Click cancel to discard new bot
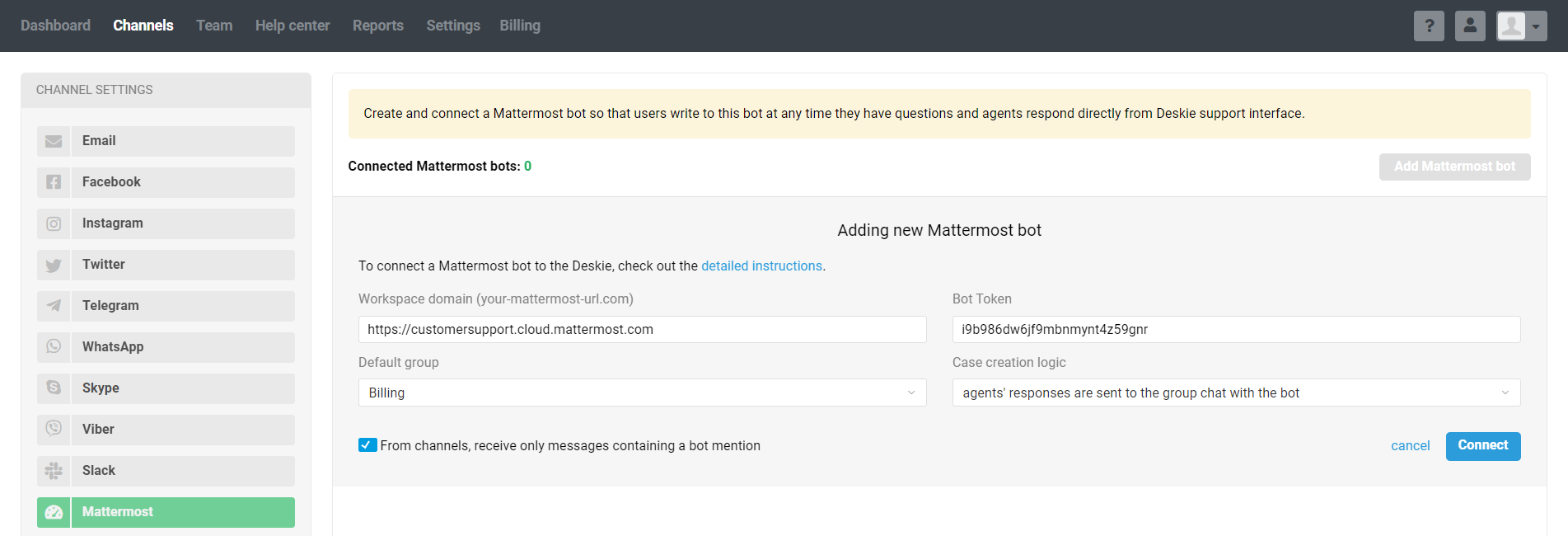The height and width of the screenshot is (536, 1568). coord(1410,446)
